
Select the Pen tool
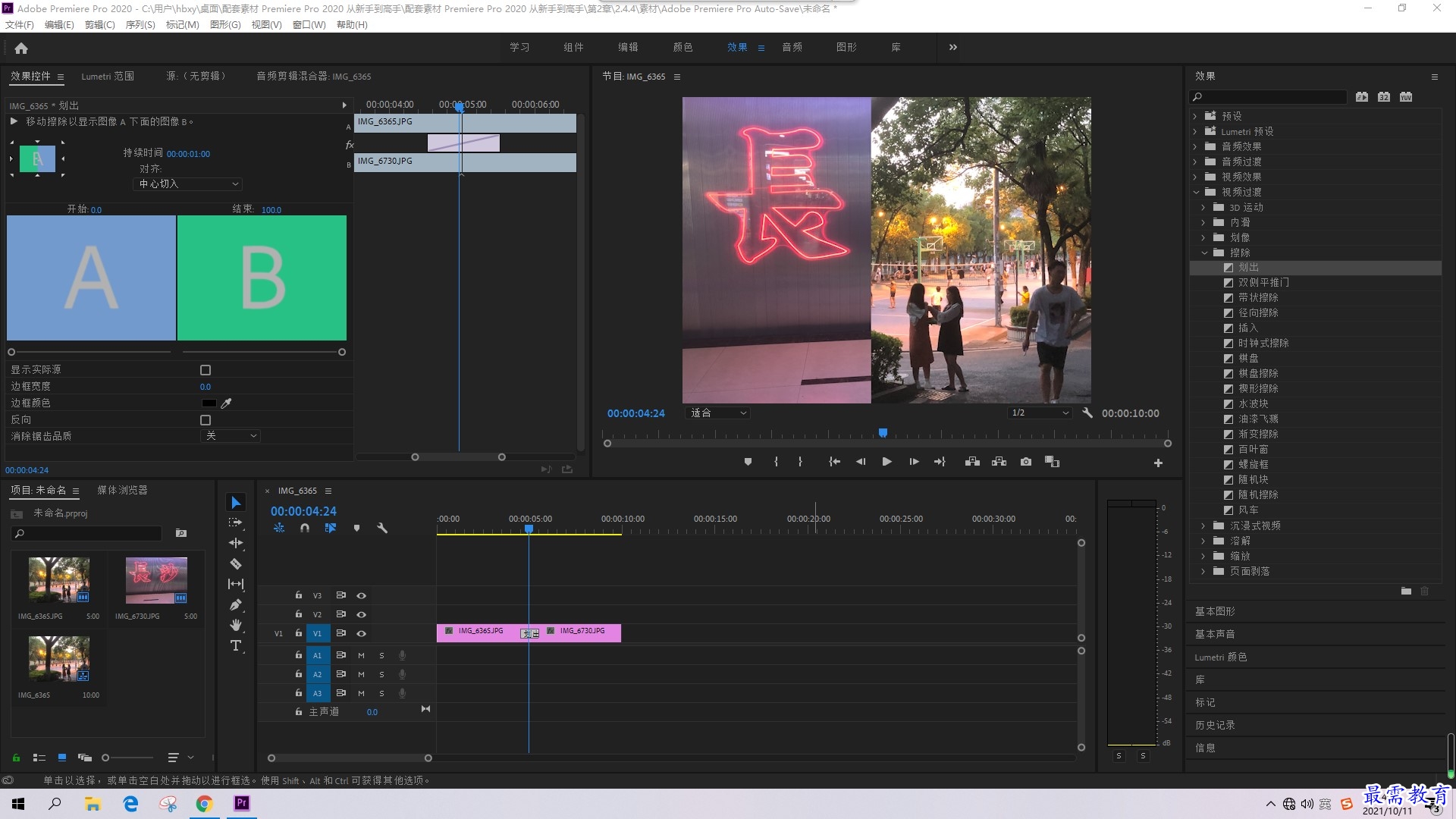(236, 604)
